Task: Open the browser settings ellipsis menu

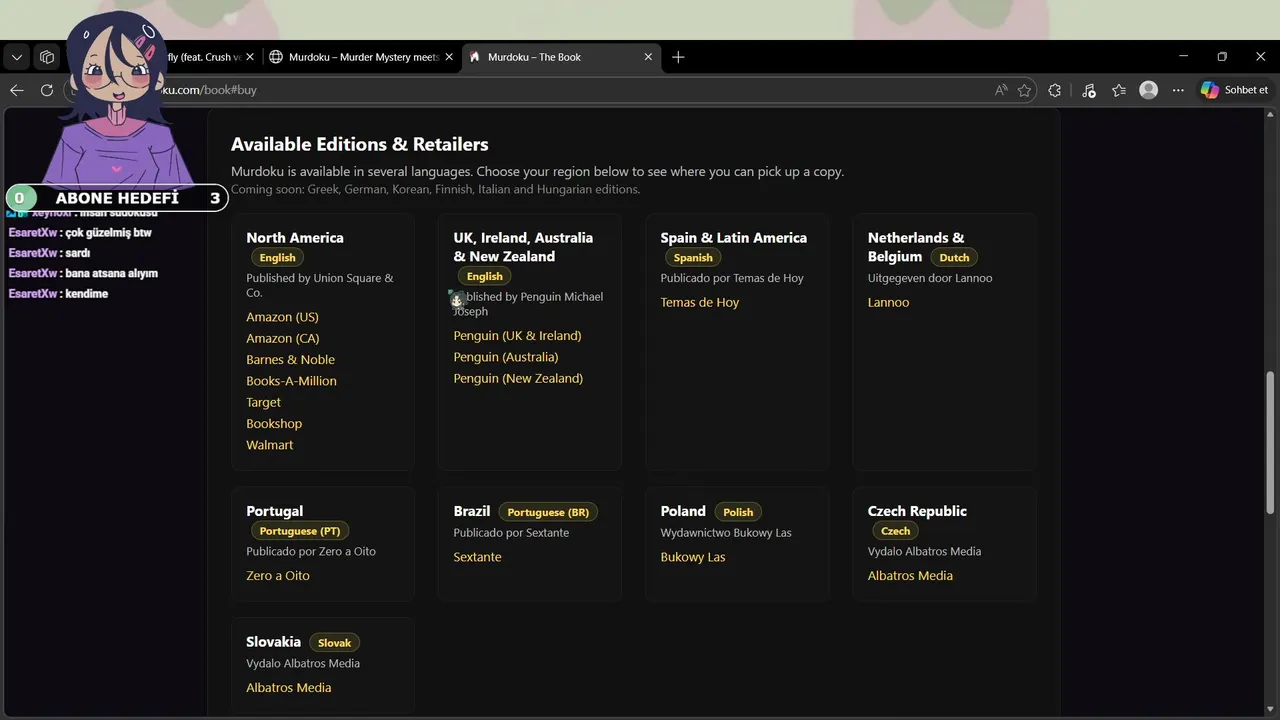Action: click(x=1178, y=90)
